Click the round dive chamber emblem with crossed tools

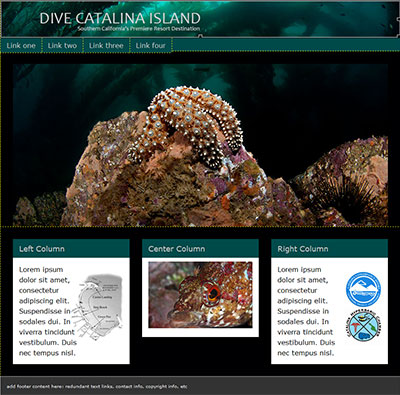pos(364,326)
